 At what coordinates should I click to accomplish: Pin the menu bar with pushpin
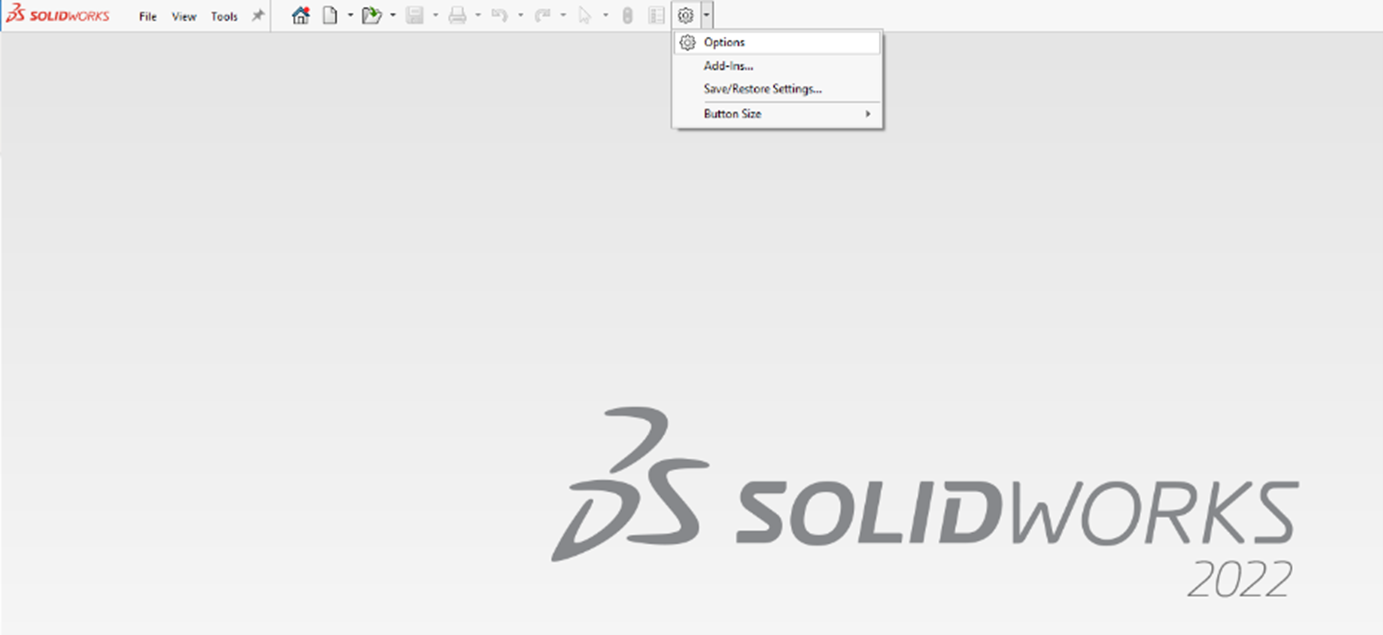(257, 16)
